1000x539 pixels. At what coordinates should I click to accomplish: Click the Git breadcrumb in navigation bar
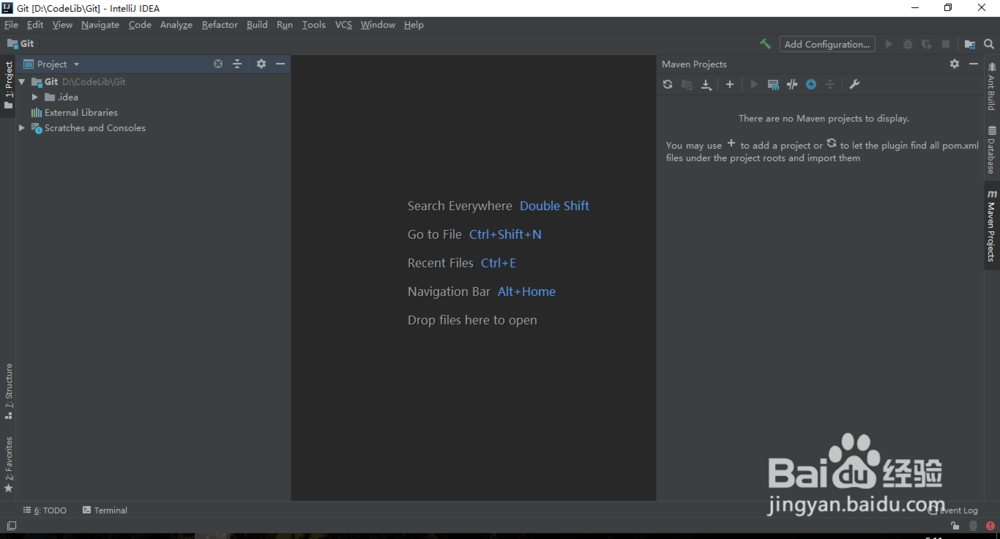click(20, 43)
